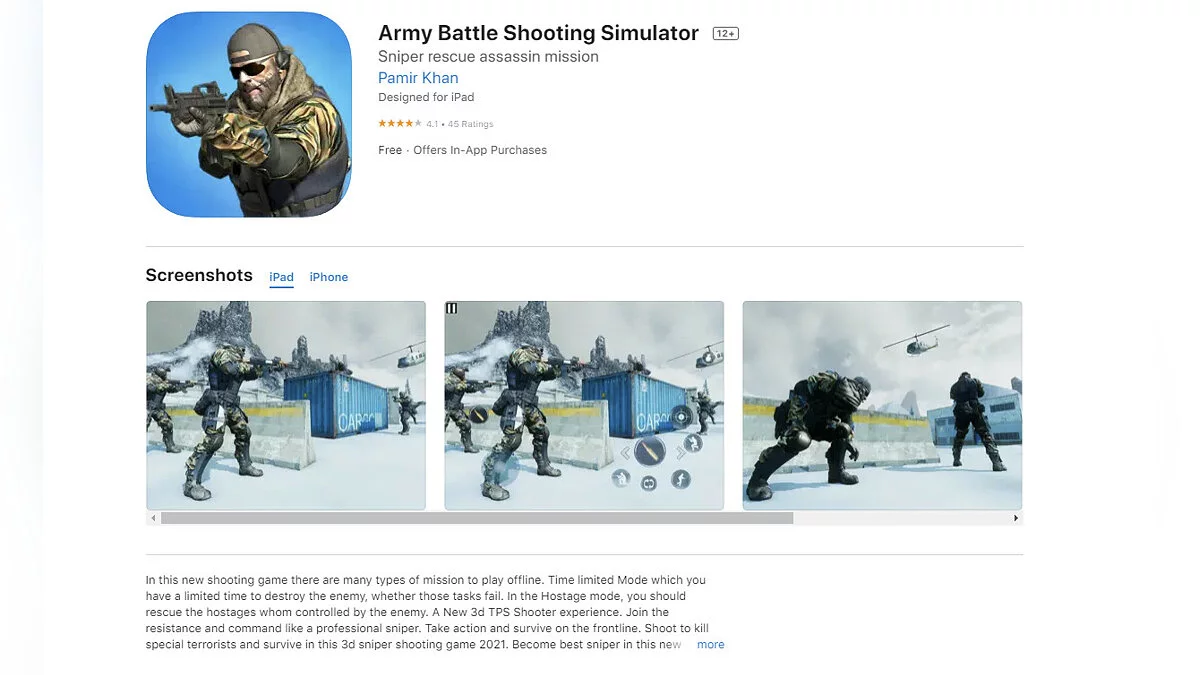Open the third helicopter screenshot thumbnail
The height and width of the screenshot is (675, 1200).
point(882,406)
